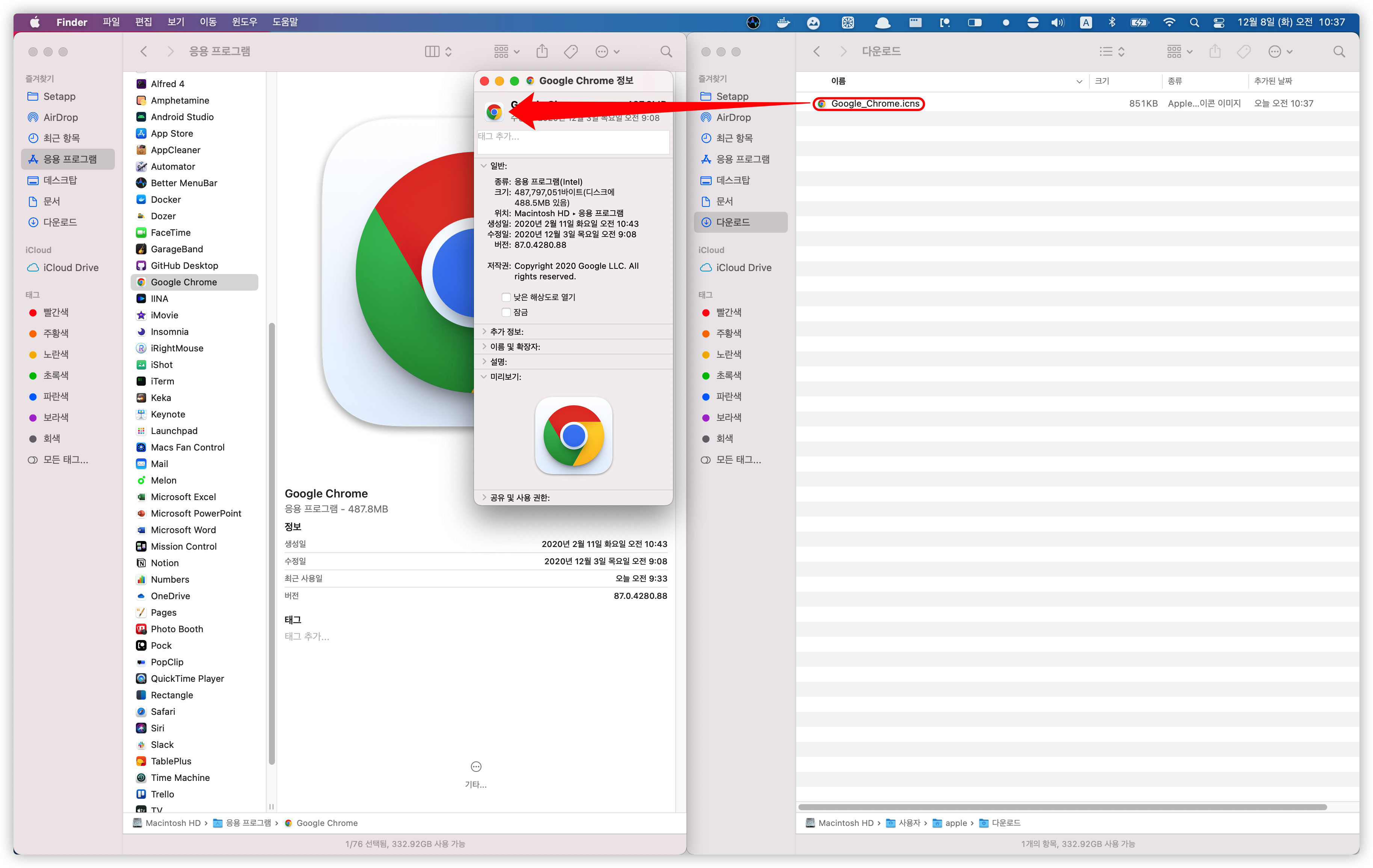The width and height of the screenshot is (1373, 868).
Task: Click the ellipsis 기타 button in preview
Action: click(475, 767)
